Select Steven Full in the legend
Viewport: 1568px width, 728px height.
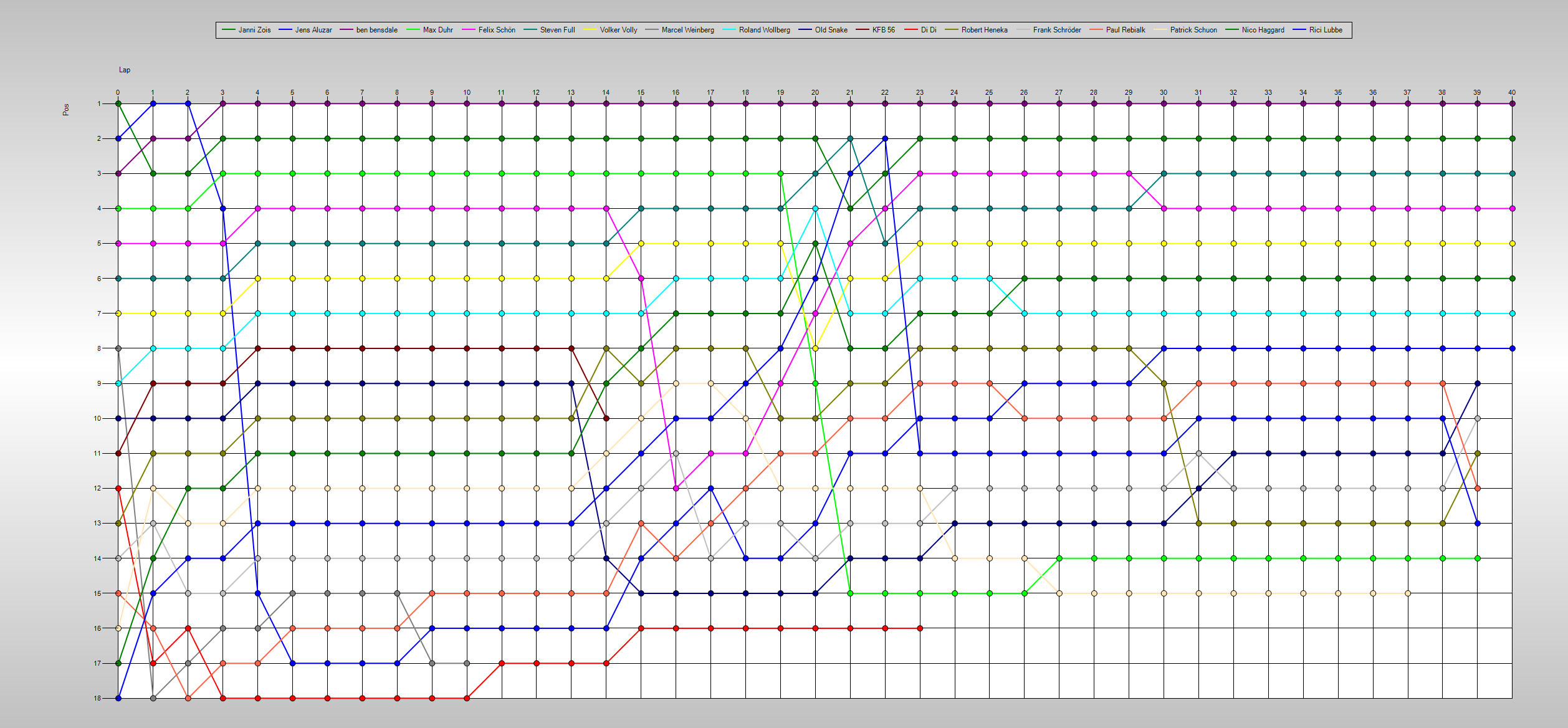pyautogui.click(x=549, y=30)
